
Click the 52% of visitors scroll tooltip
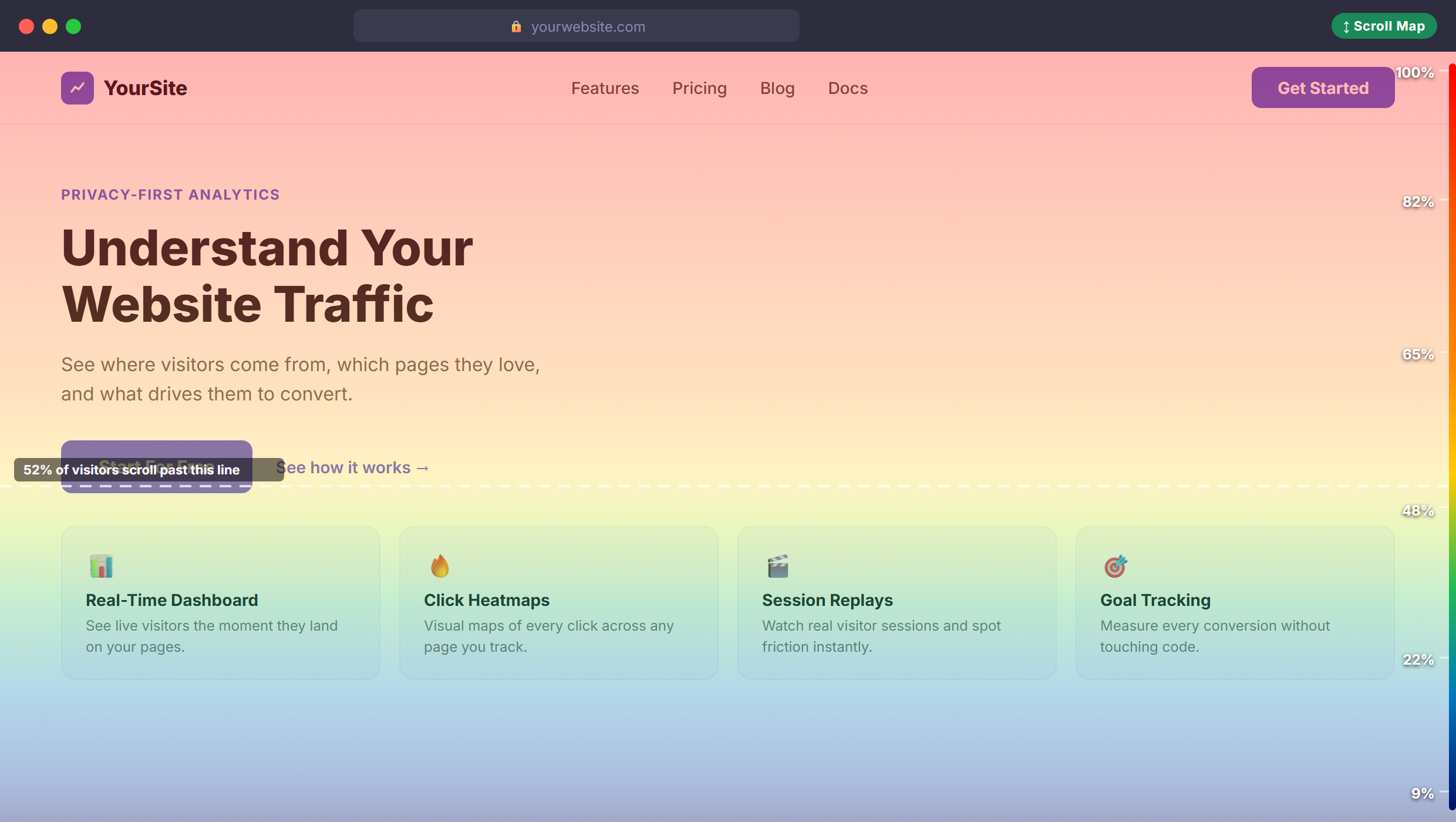pyautogui.click(x=149, y=470)
